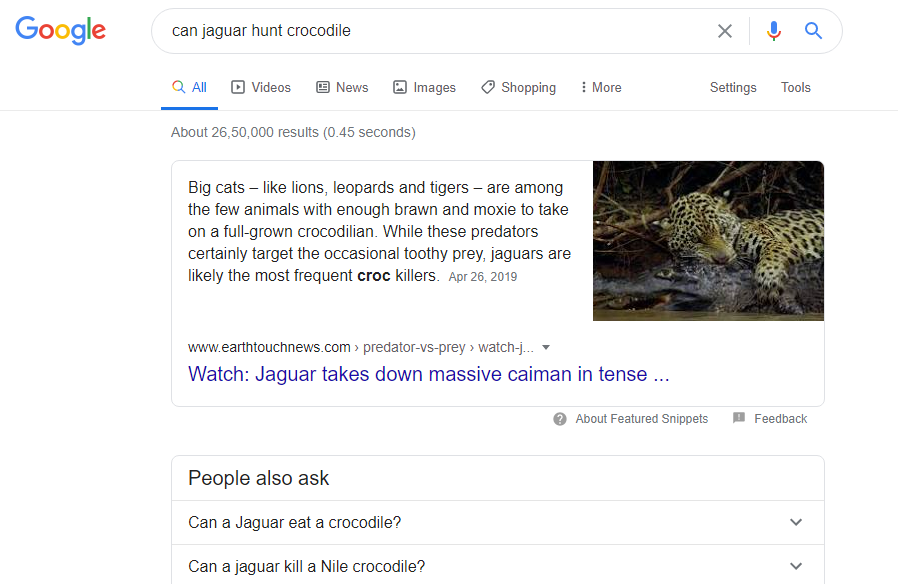The height and width of the screenshot is (584, 898).
Task: Open the More menu
Action: click(601, 88)
